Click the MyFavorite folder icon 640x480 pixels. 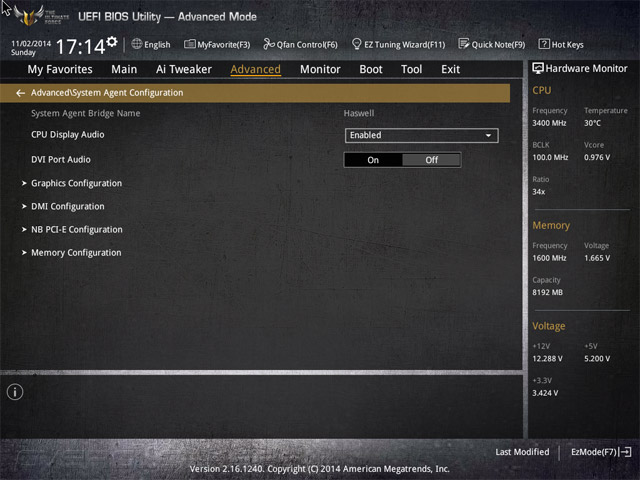click(x=189, y=44)
